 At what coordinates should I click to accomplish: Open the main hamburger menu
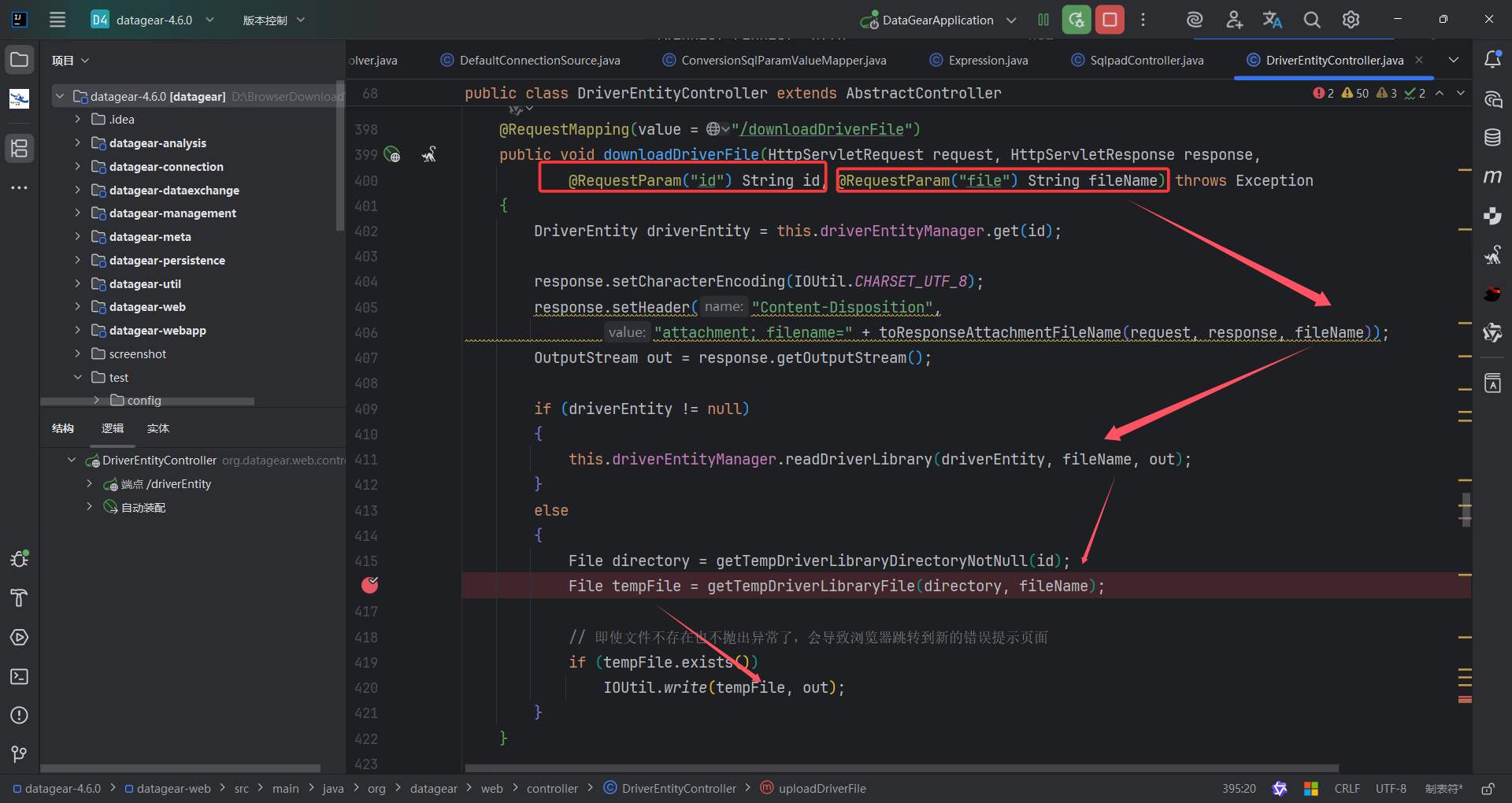point(57,20)
